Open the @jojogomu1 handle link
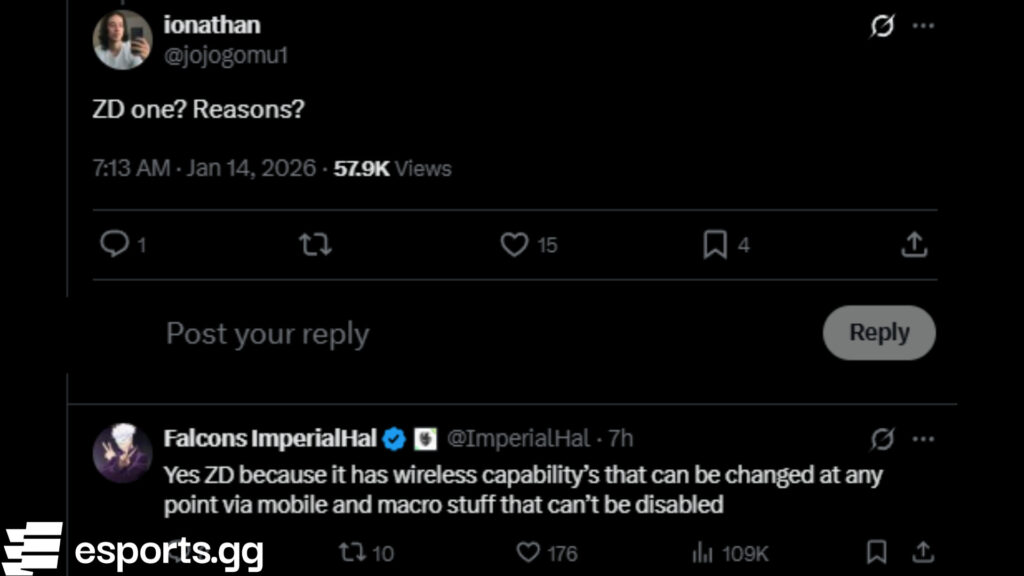 click(225, 56)
